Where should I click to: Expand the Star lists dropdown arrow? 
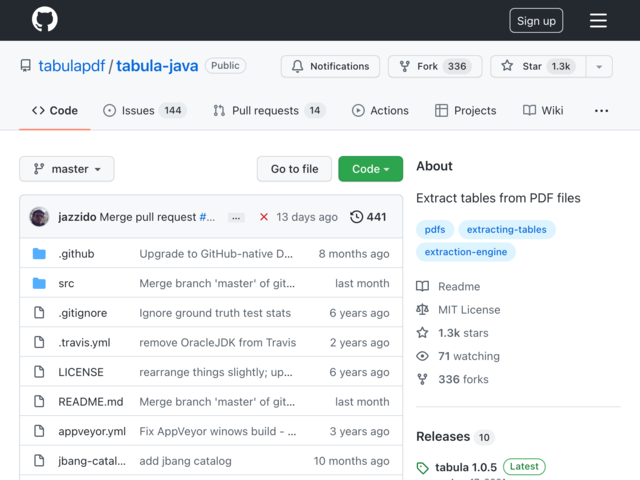pos(599,66)
